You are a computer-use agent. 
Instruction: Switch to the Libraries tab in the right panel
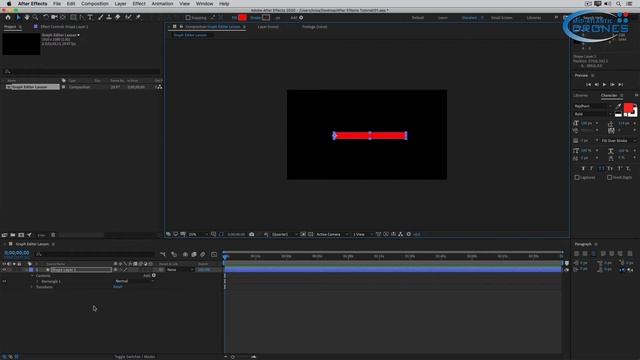pos(581,96)
